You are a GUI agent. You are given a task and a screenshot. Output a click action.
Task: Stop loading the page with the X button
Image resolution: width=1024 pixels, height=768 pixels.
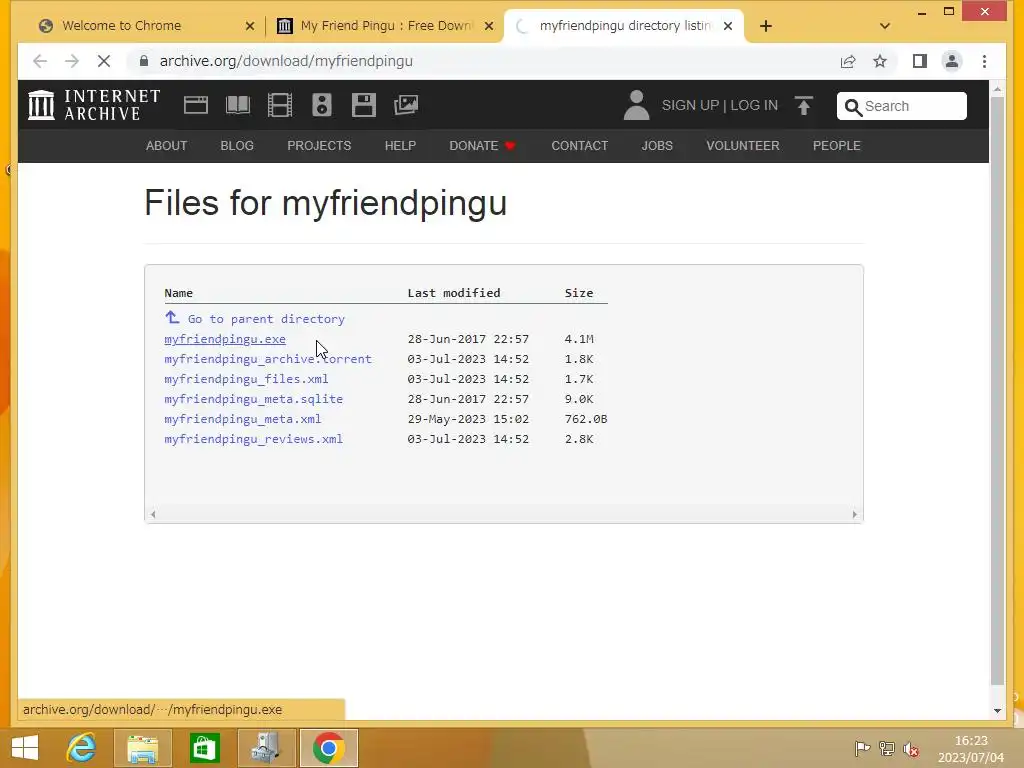(104, 61)
